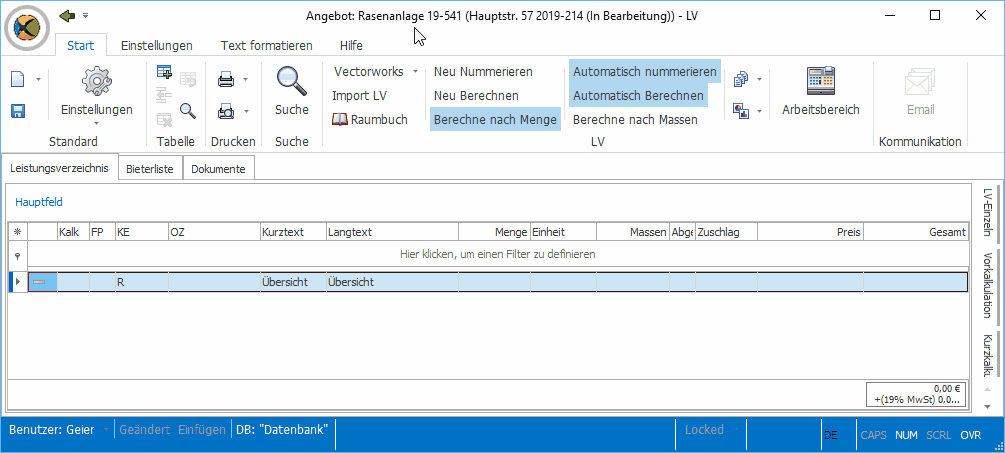Open the Bieterliste tab
1005x453 pixels.
[x=150, y=169]
